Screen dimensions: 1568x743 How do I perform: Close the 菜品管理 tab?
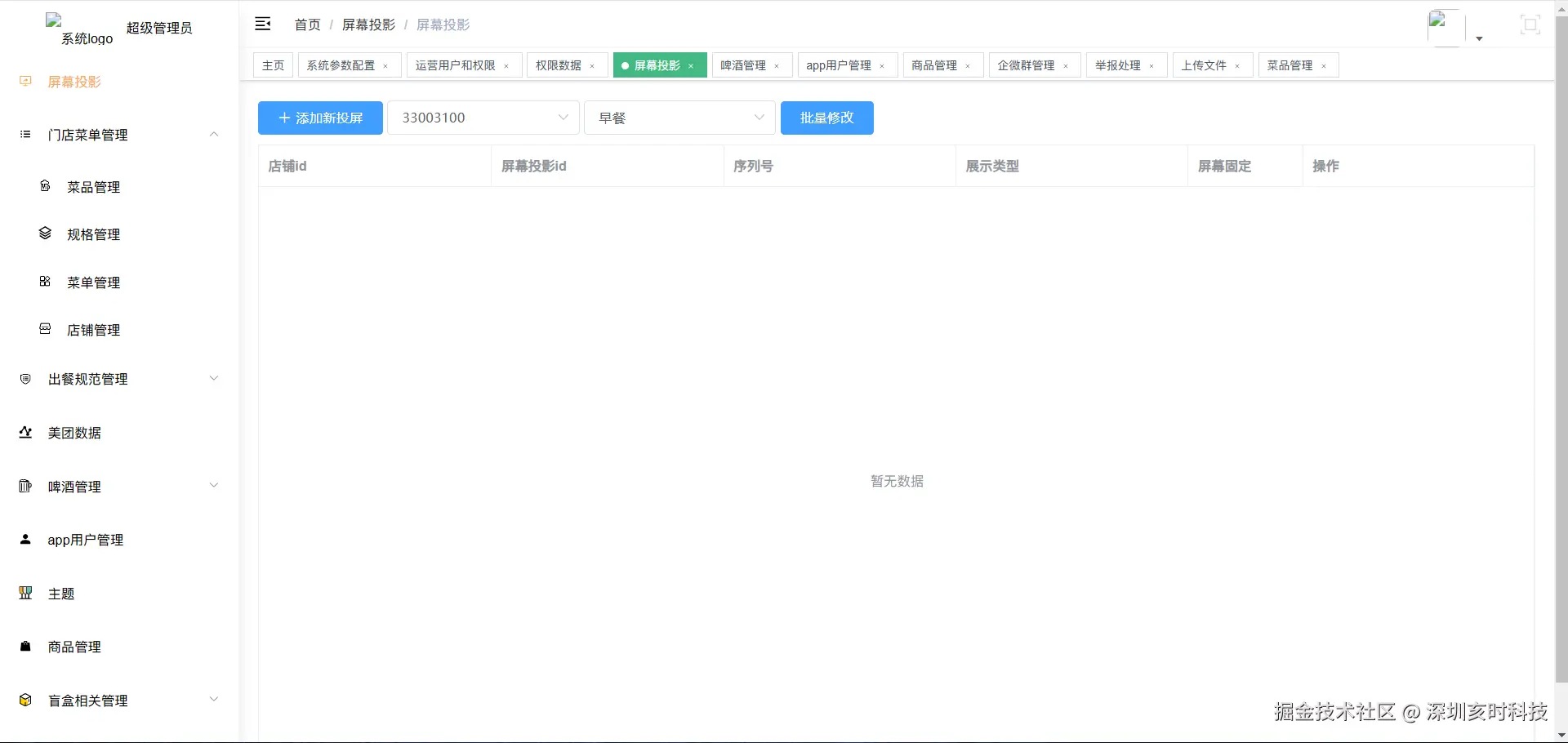pyautogui.click(x=1324, y=66)
